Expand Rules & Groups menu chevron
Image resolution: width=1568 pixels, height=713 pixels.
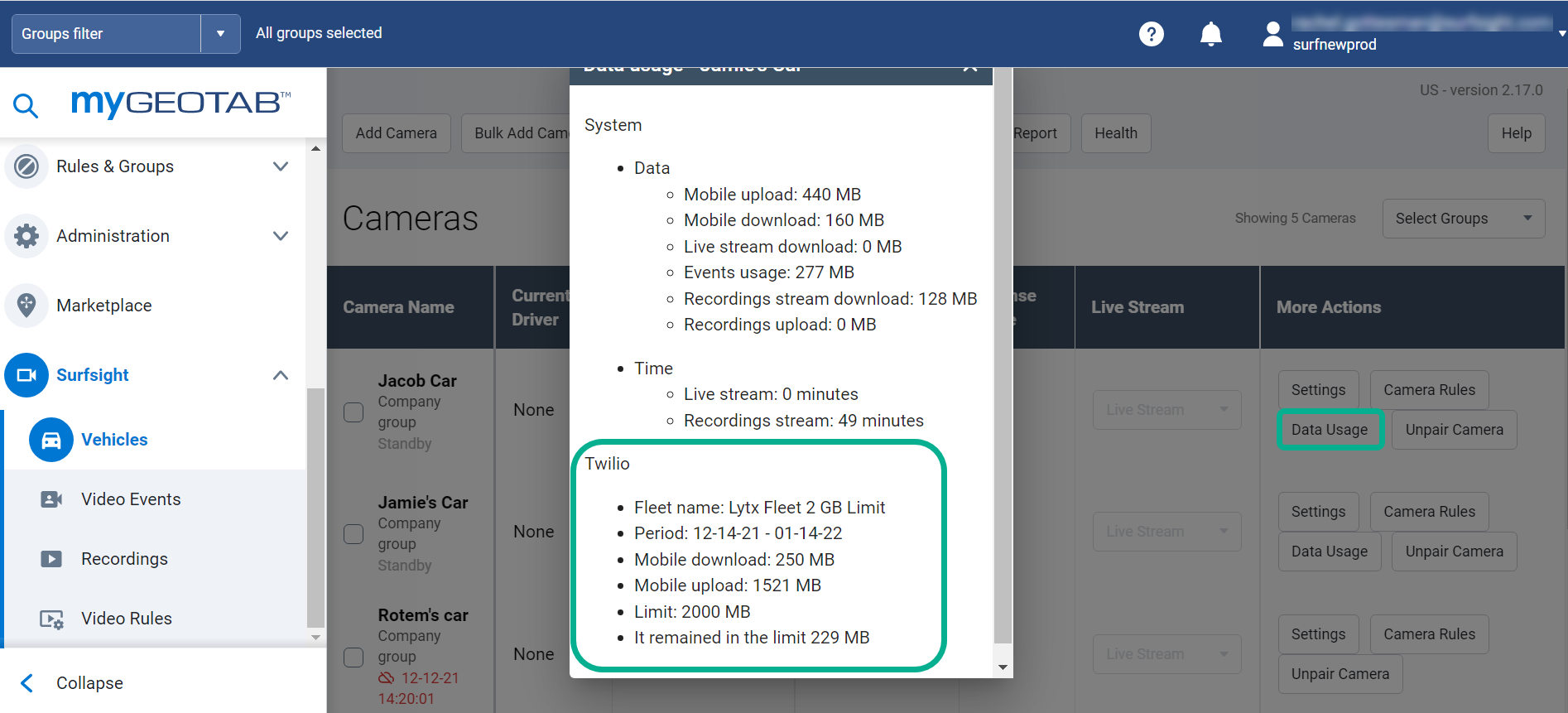(281, 166)
